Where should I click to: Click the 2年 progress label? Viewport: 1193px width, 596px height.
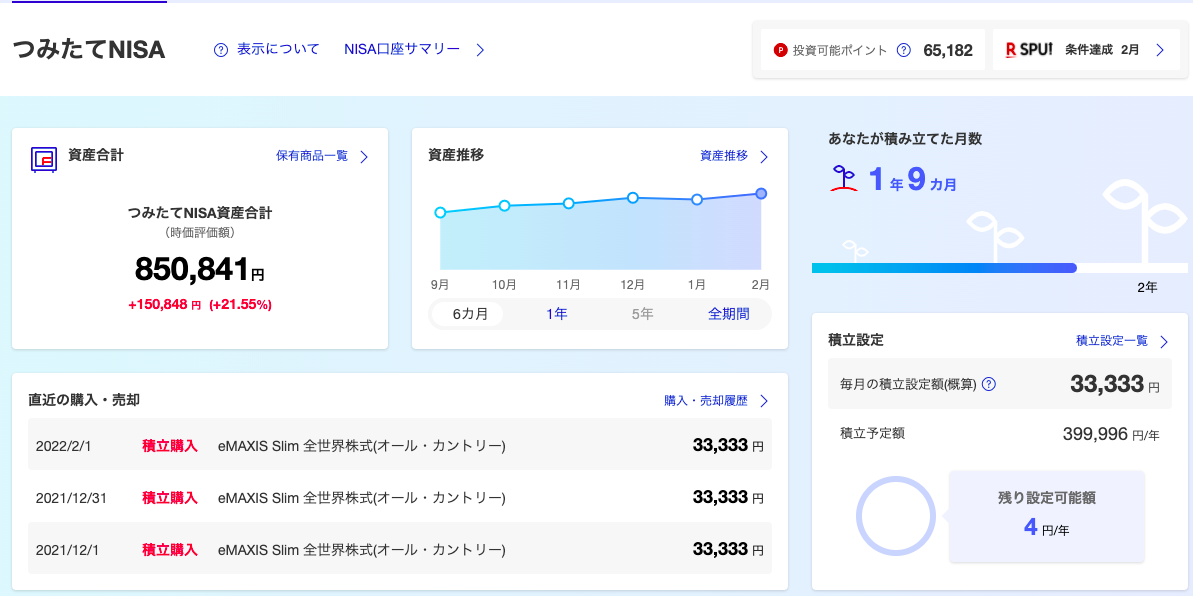[x=1147, y=288]
